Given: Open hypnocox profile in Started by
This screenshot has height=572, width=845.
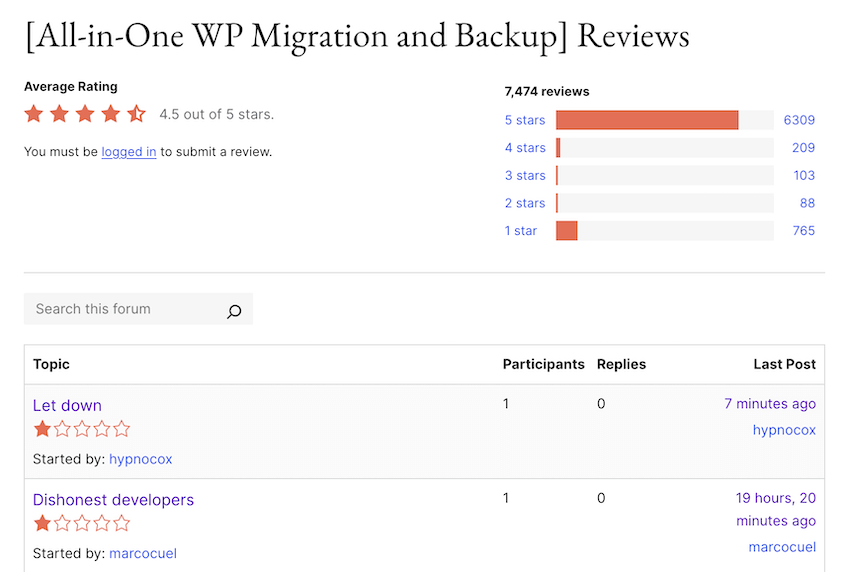Looking at the screenshot, I should [x=141, y=459].
